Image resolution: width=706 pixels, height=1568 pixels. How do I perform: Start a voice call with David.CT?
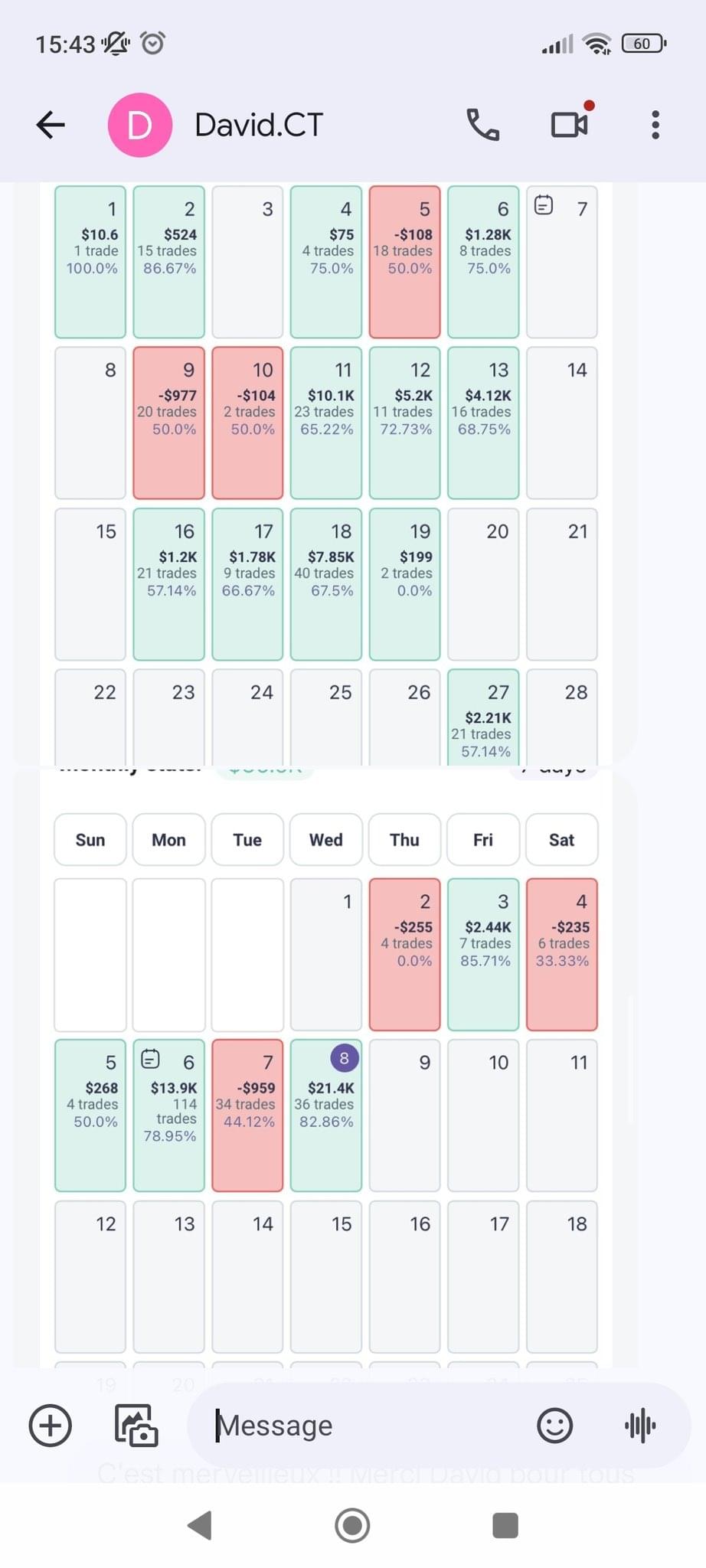click(x=482, y=124)
